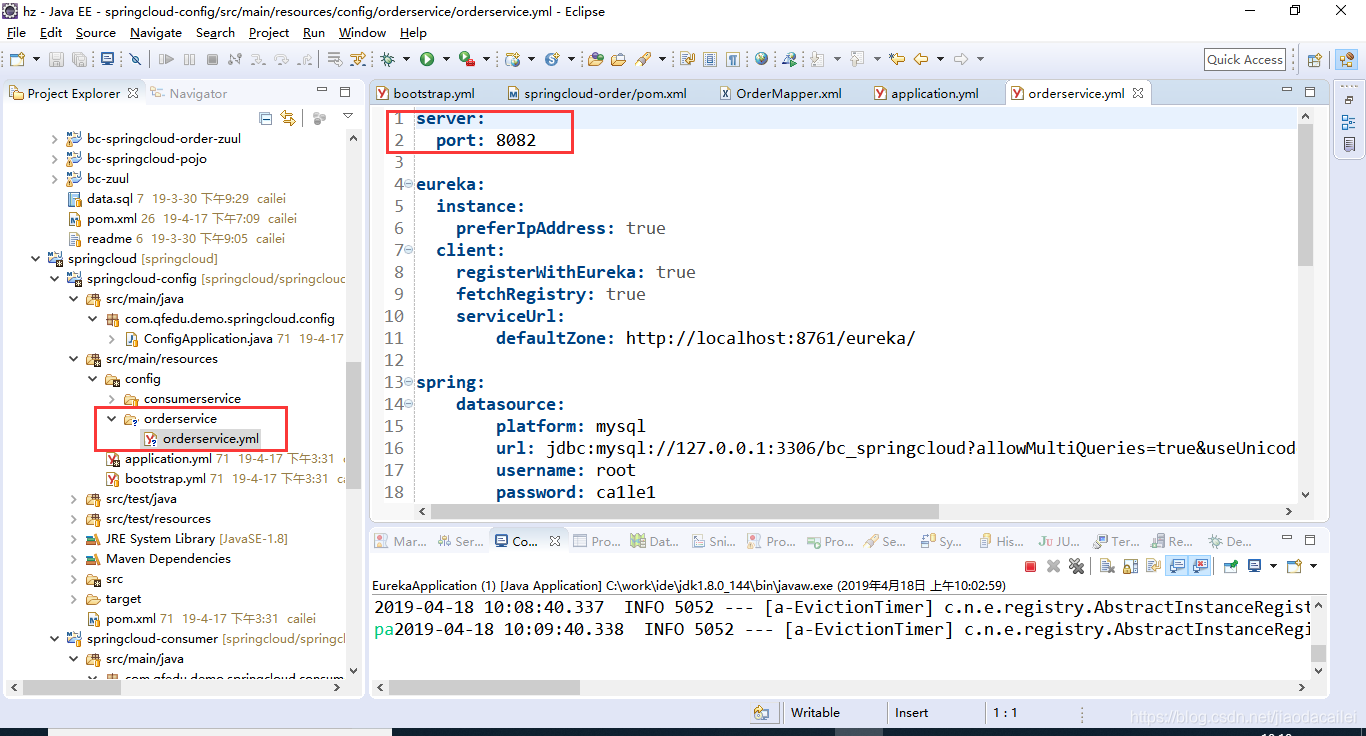This screenshot has width=1366, height=736.
Task: Expand the src/test/java folder
Action: click(x=74, y=499)
